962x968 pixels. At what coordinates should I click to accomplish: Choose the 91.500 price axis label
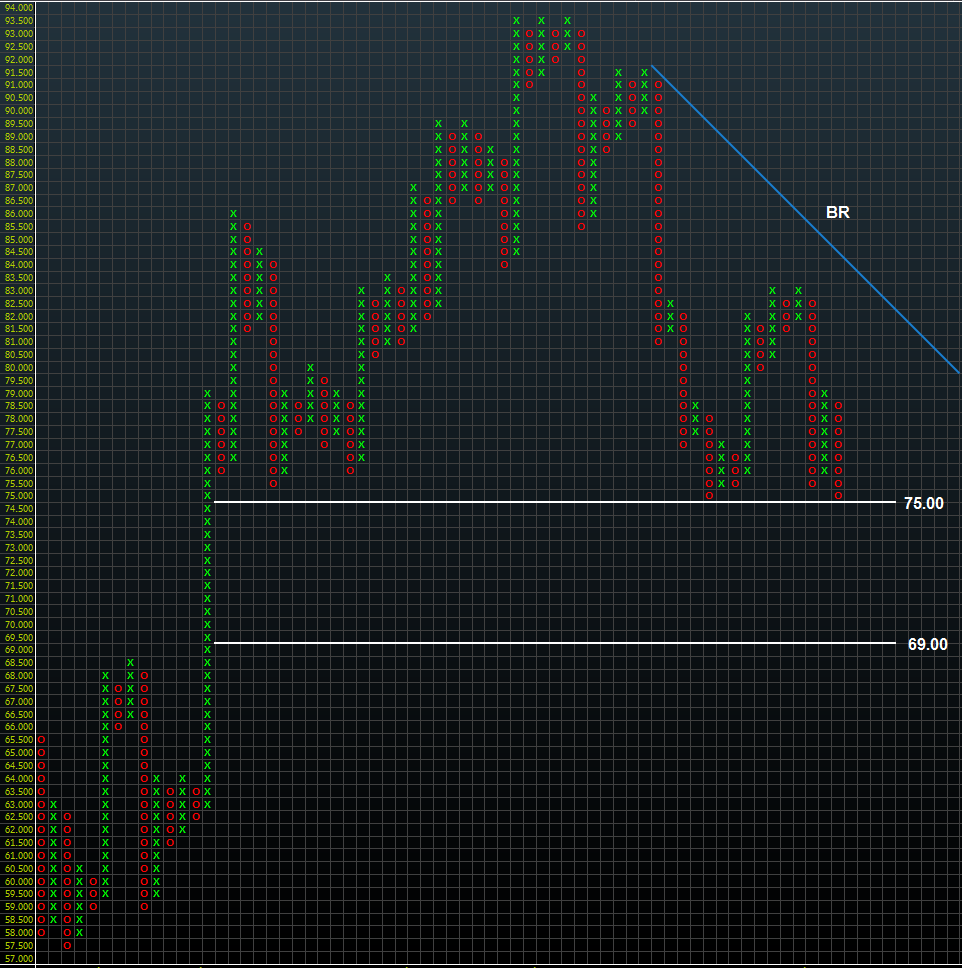coord(18,72)
